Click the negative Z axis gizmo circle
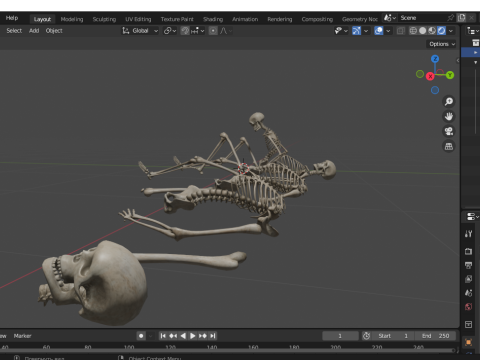This screenshot has width=480, height=360. (x=435, y=90)
